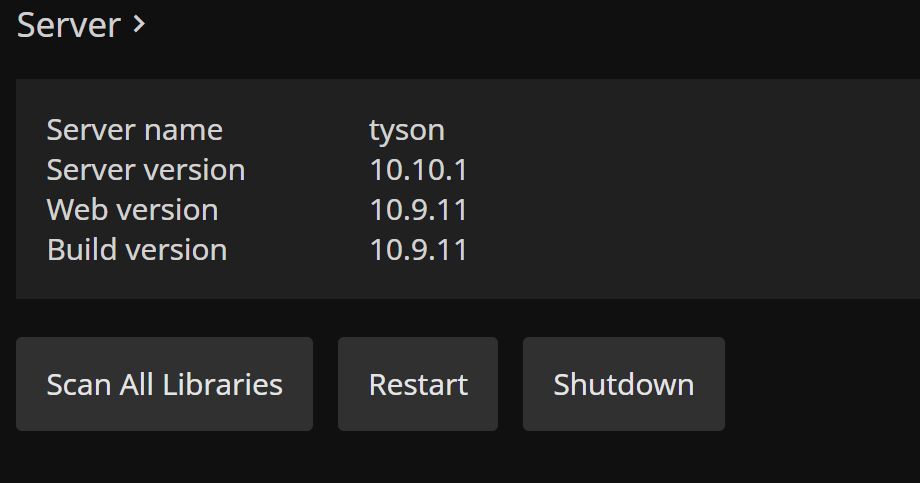The width and height of the screenshot is (920, 483).
Task: Shut down the server
Action: (x=623, y=384)
